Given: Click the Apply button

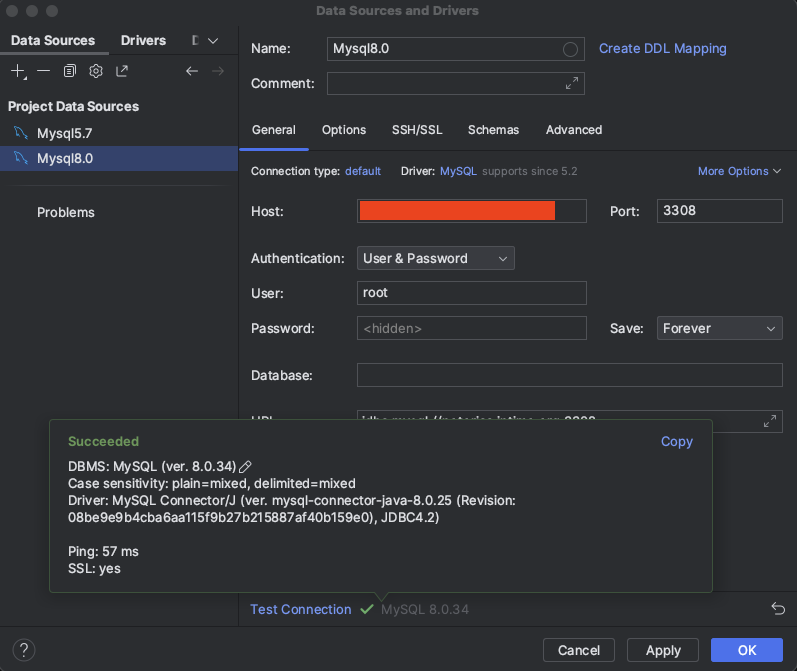Looking at the screenshot, I should 663,650.
